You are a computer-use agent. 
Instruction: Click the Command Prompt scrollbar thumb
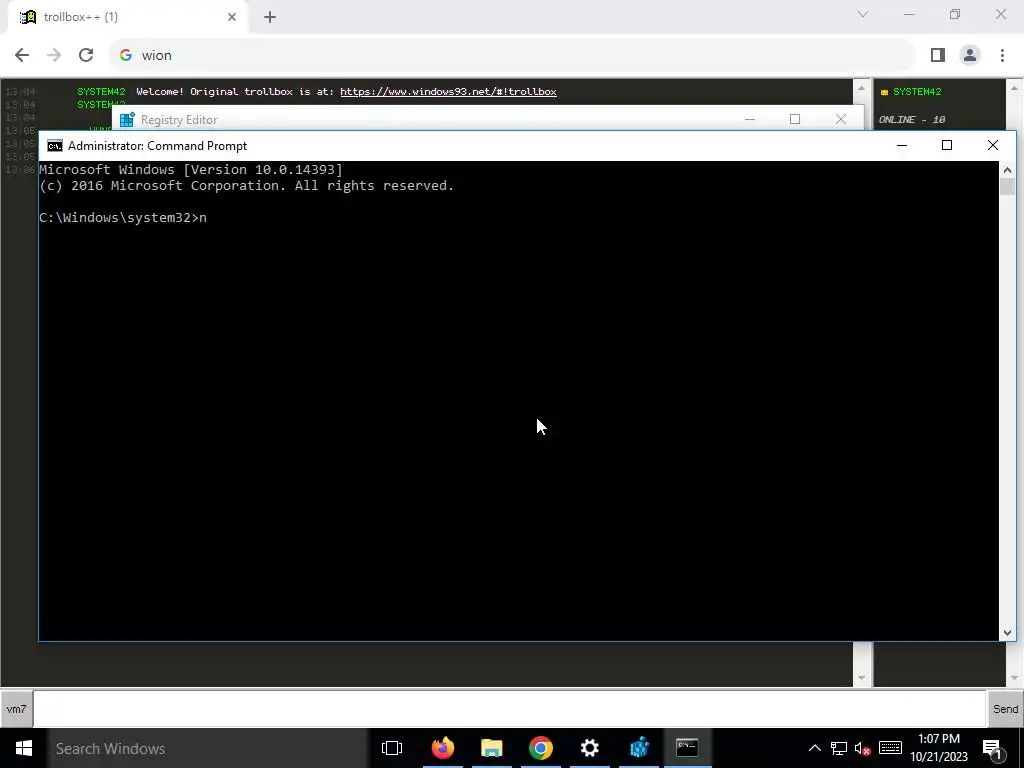click(1007, 186)
